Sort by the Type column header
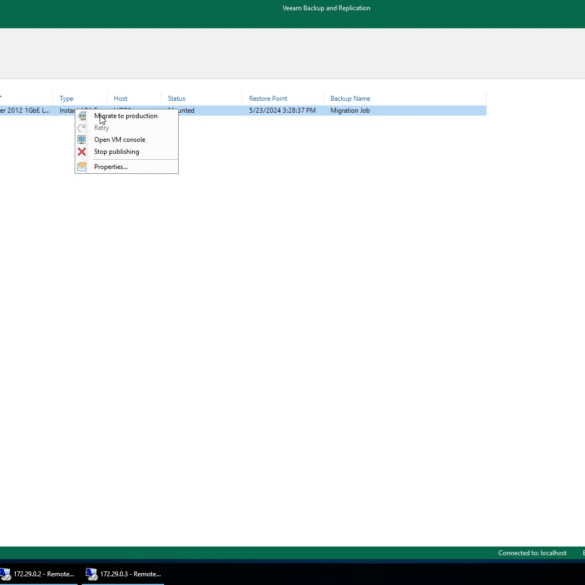 point(66,98)
